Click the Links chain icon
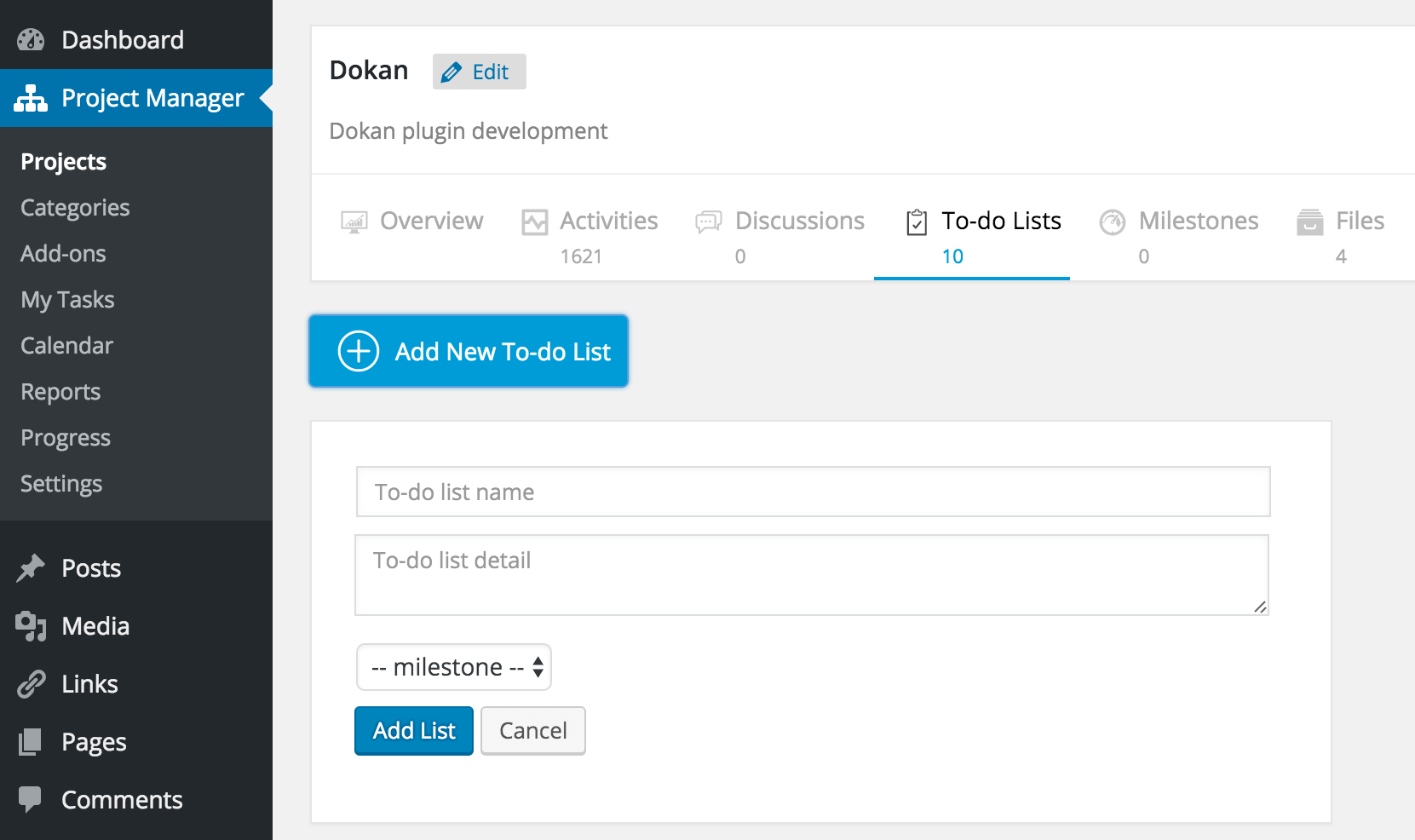The image size is (1415, 840). (31, 684)
